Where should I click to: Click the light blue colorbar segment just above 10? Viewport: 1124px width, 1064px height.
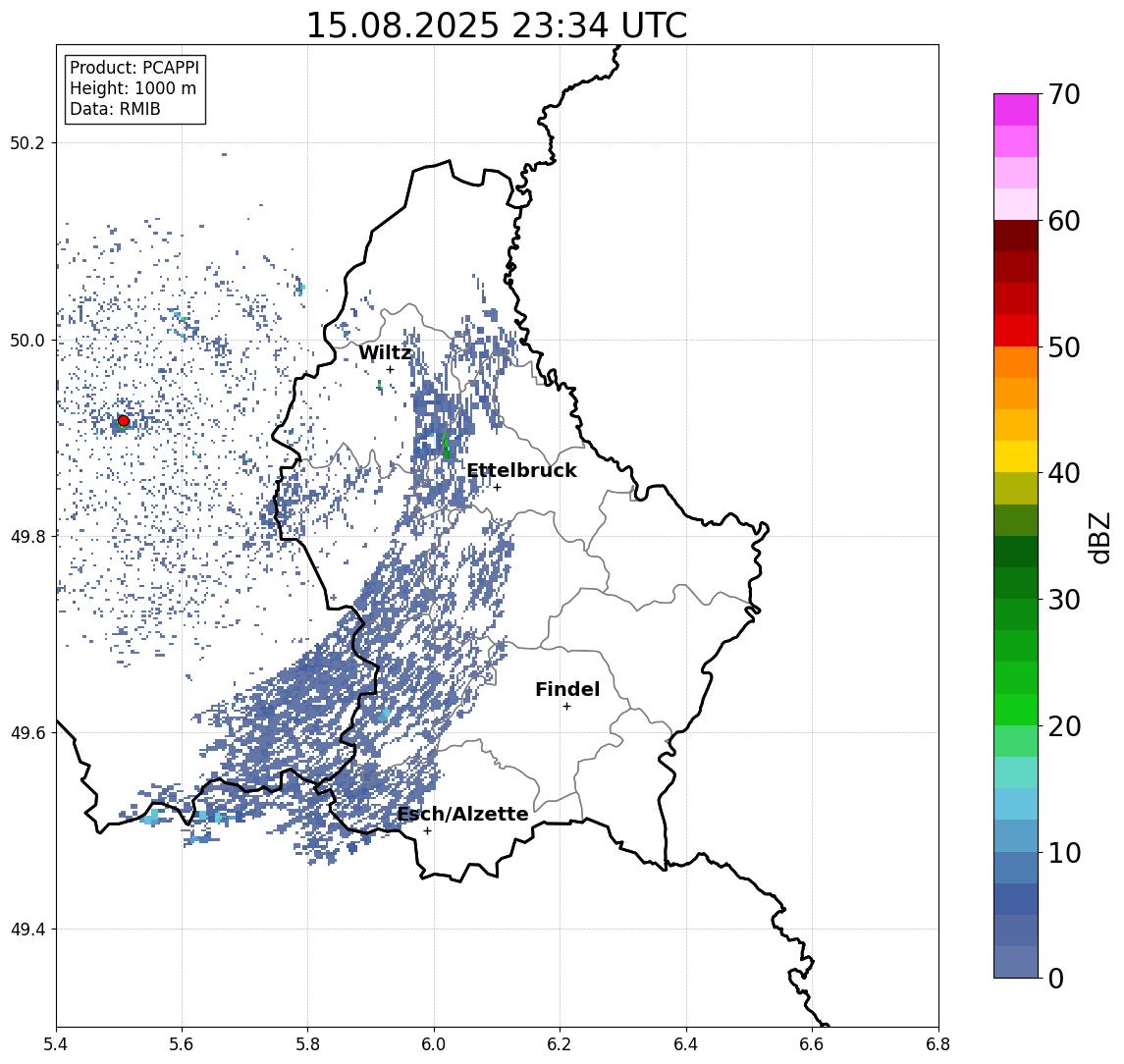tap(1016, 835)
